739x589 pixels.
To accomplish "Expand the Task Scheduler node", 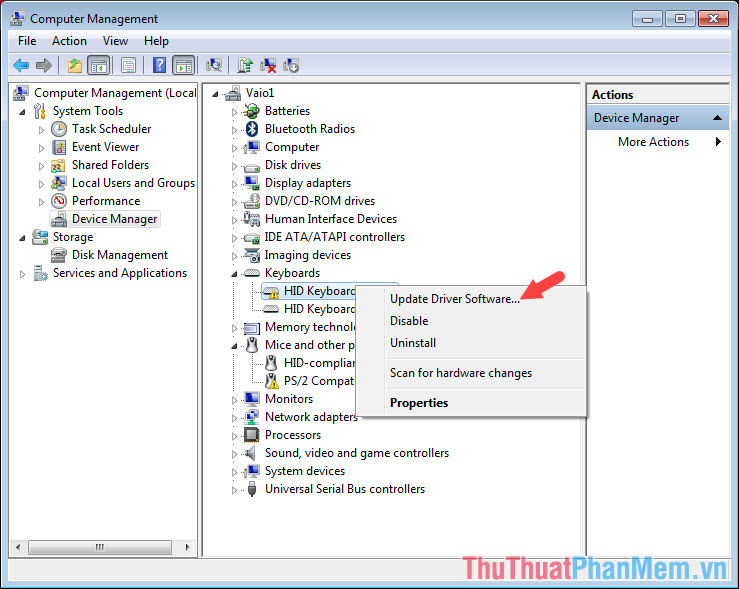I will point(41,130).
